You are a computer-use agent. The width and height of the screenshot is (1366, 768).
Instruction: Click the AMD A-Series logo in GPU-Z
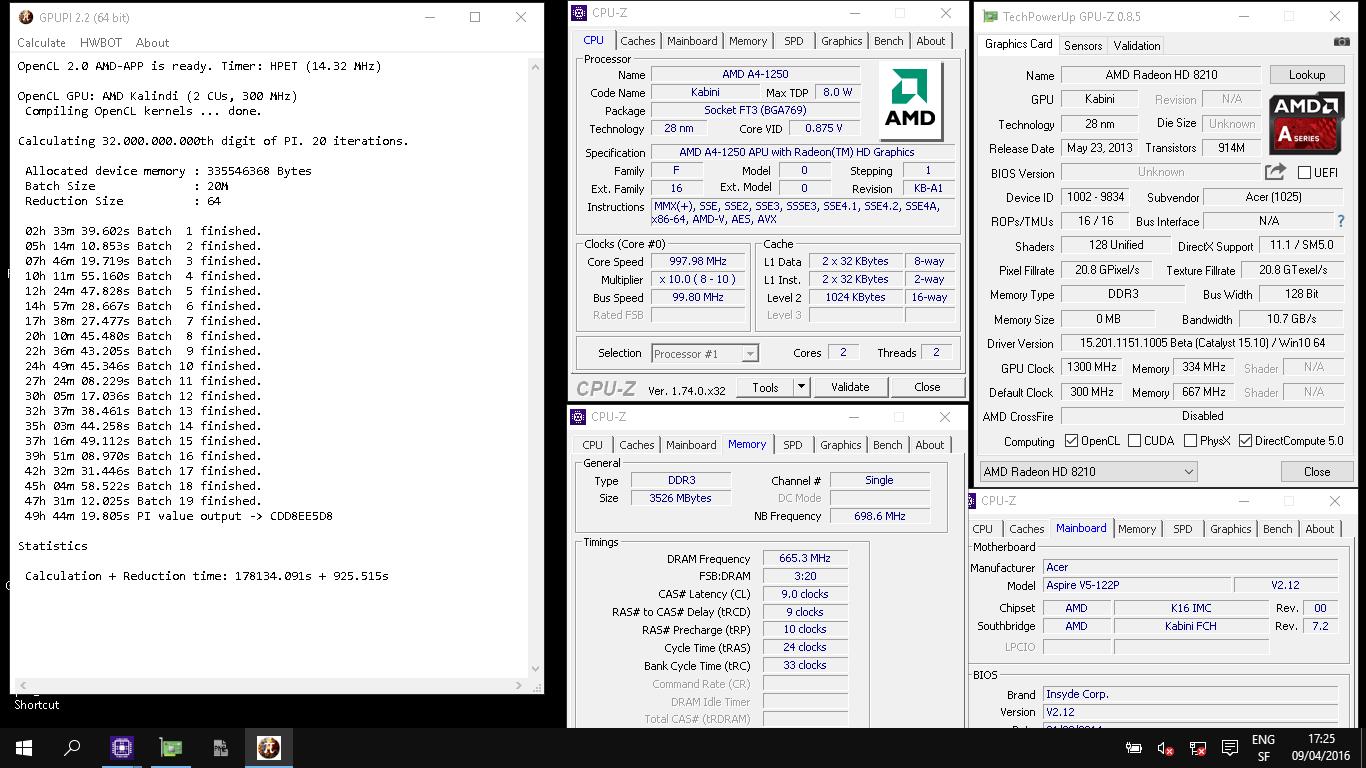[1307, 123]
